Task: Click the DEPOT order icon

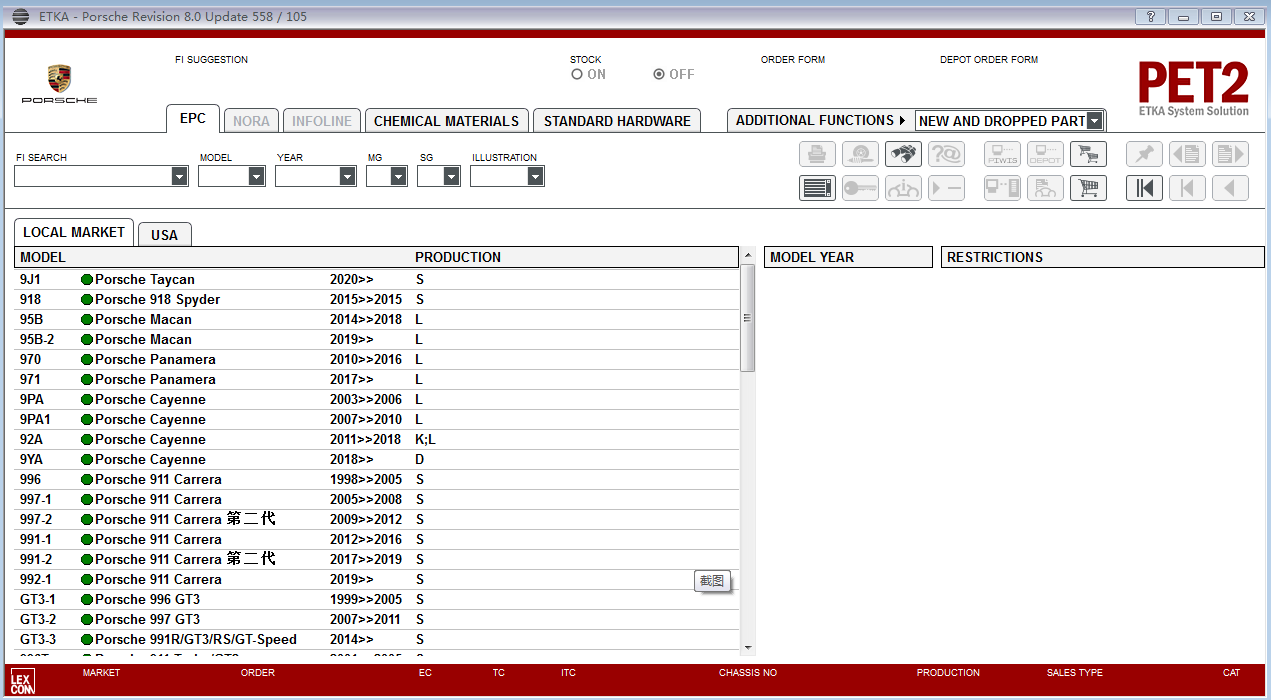Action: [x=1045, y=154]
